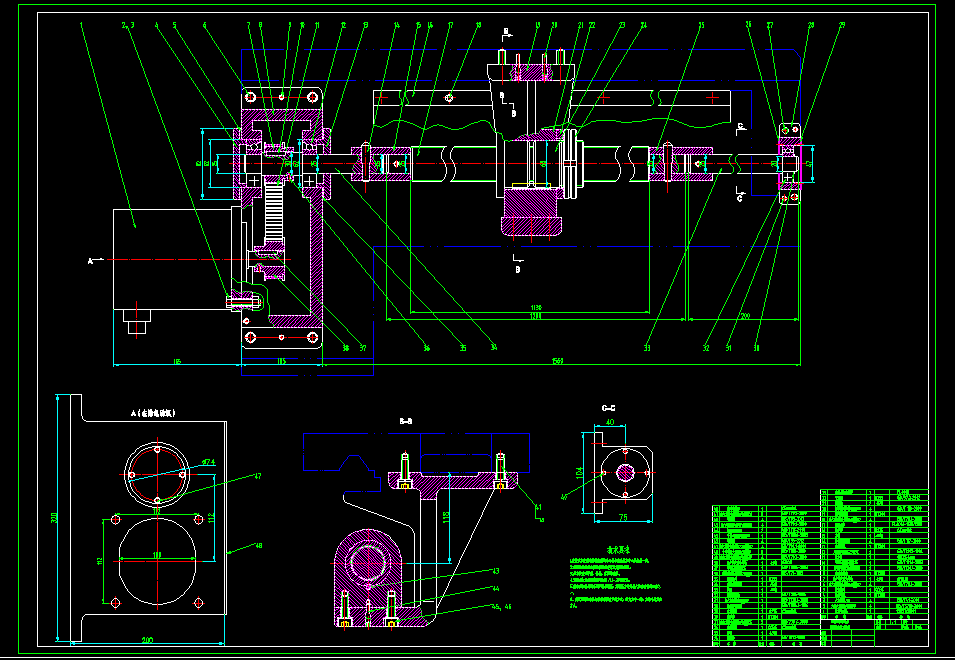Click the 118 vertical dimension in B-B
The image size is (955, 660).
(x=446, y=517)
